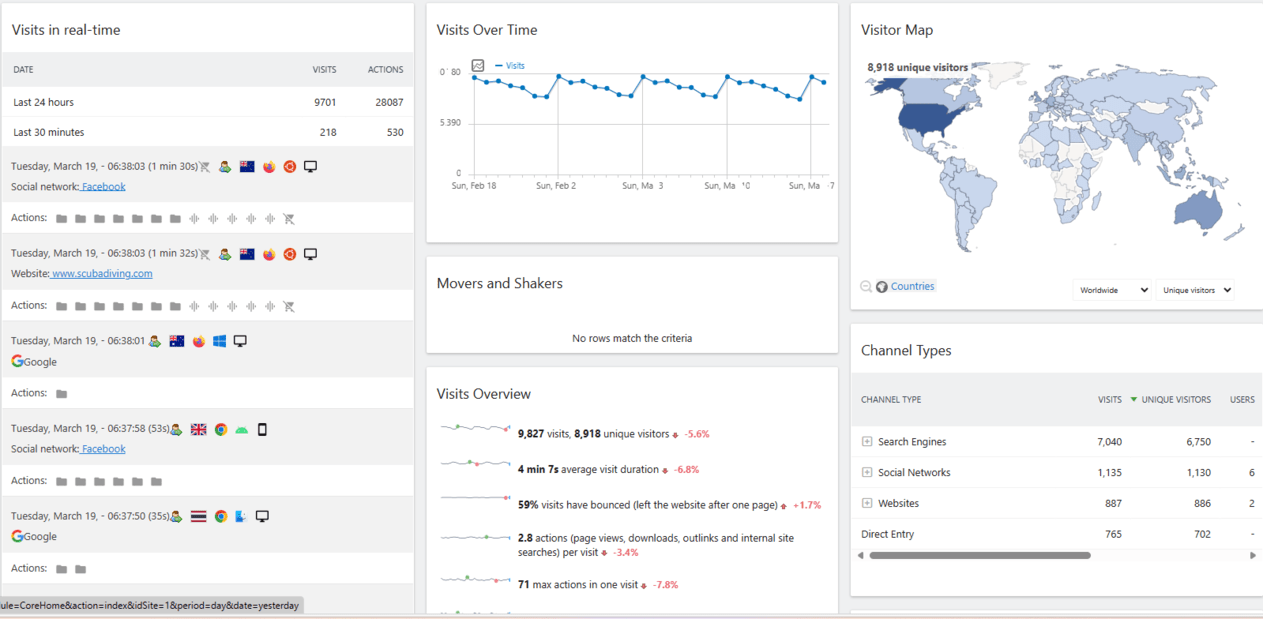
Task: Open the Unique visitors metric dropdown
Action: [1195, 290]
